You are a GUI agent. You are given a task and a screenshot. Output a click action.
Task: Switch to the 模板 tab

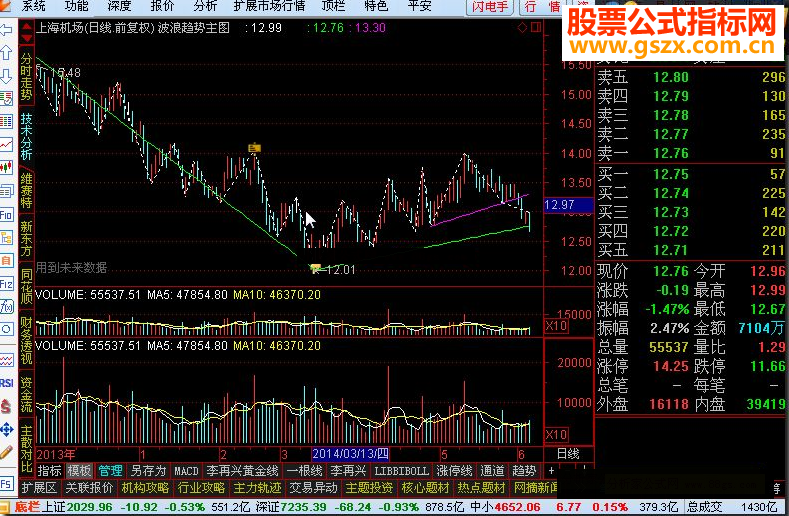tap(80, 471)
